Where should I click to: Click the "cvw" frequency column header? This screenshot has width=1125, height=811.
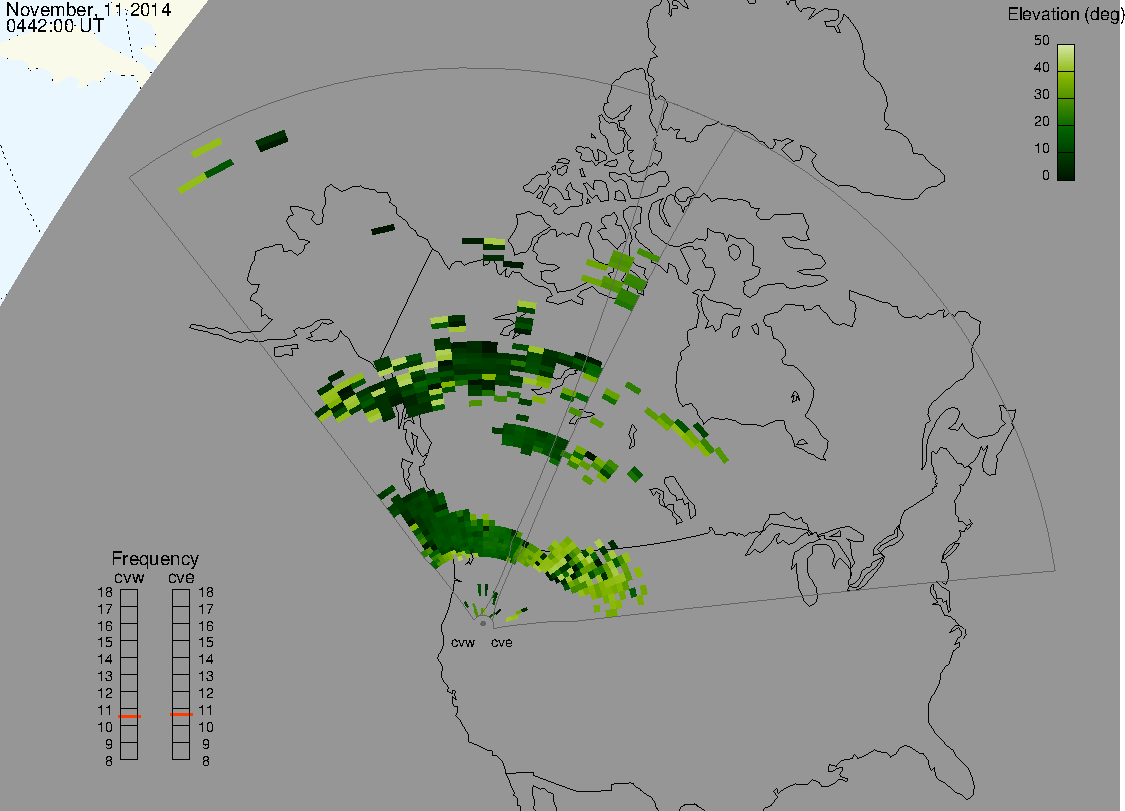(129, 578)
